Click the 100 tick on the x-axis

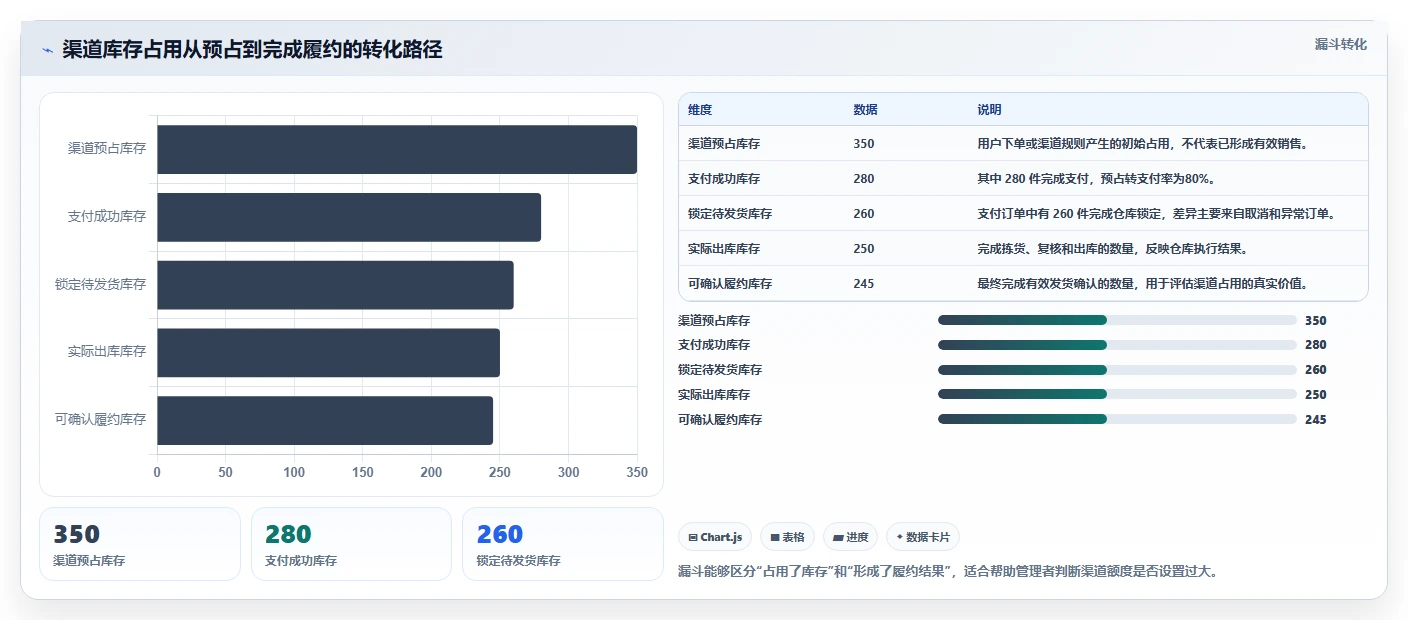[294, 473]
